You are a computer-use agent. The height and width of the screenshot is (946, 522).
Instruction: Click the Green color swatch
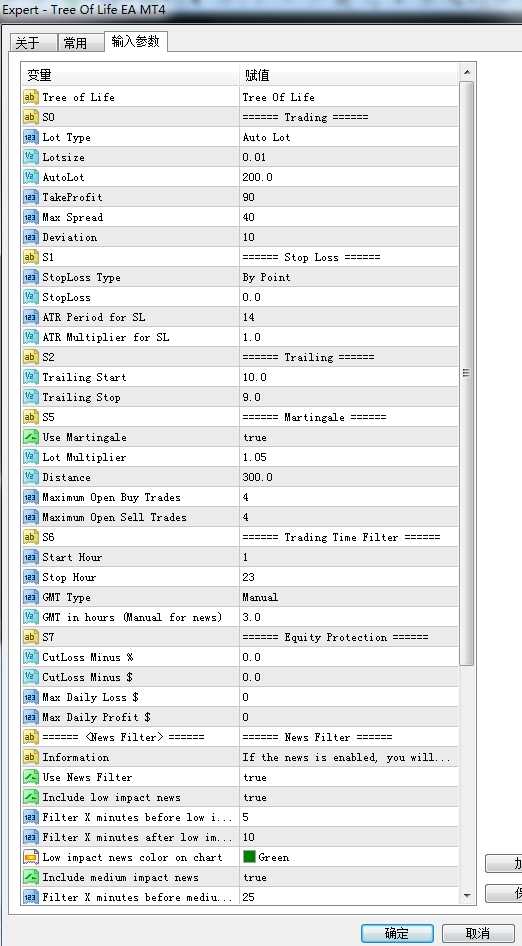click(249, 857)
